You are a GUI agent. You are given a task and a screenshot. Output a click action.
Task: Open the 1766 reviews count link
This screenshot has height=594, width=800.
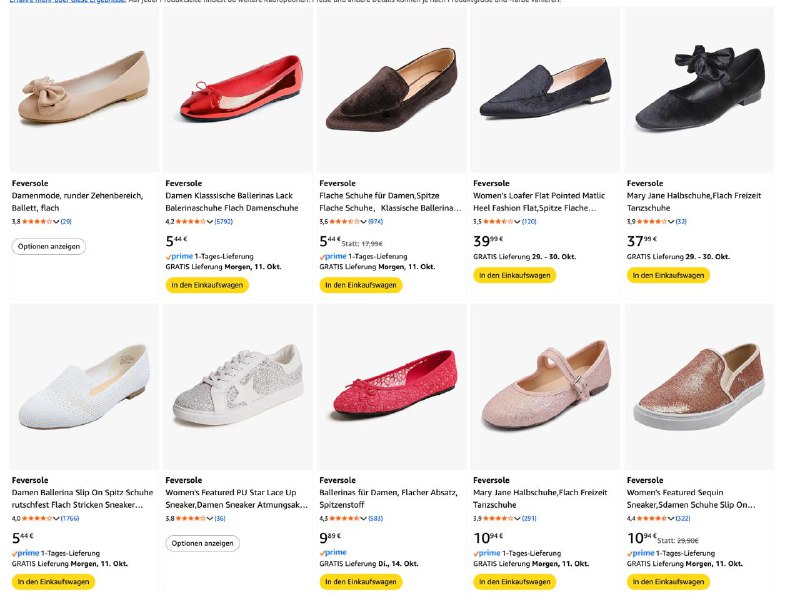[x=70, y=518]
